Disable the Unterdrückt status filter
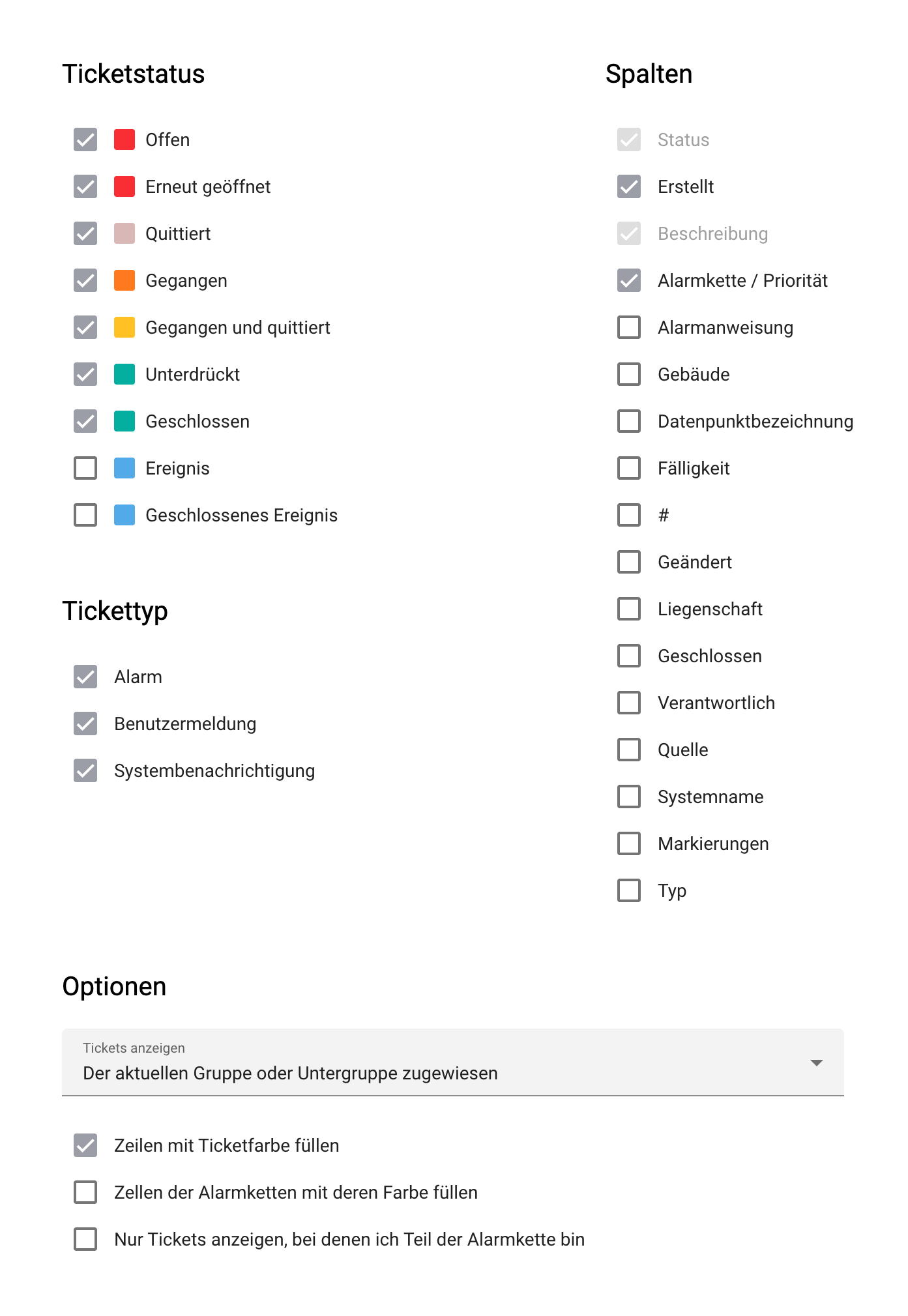This screenshot has width=908, height=1316. [x=85, y=374]
